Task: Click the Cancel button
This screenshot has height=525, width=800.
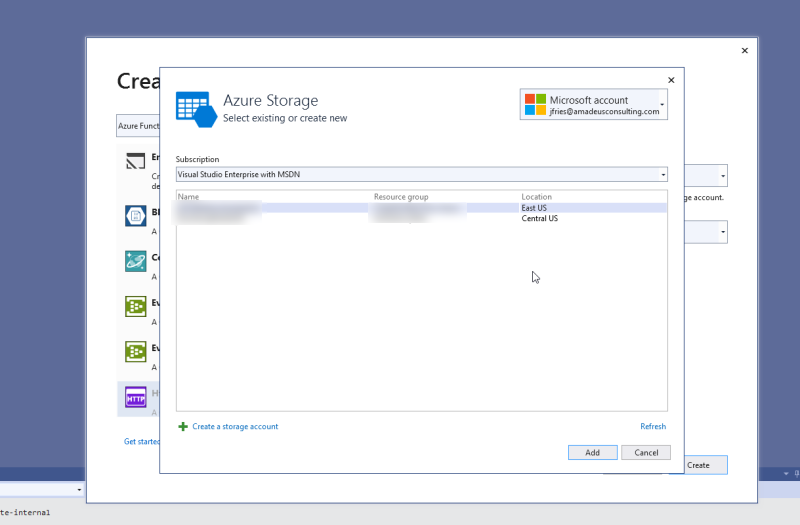Action: [646, 453]
